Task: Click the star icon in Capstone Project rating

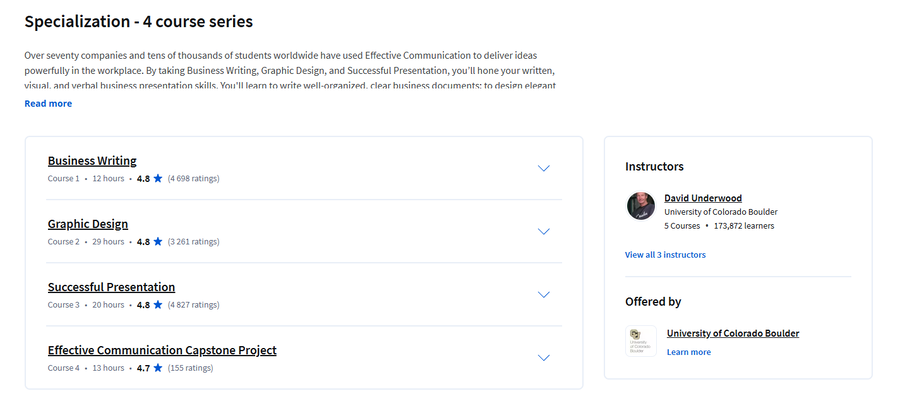Action: click(x=158, y=368)
